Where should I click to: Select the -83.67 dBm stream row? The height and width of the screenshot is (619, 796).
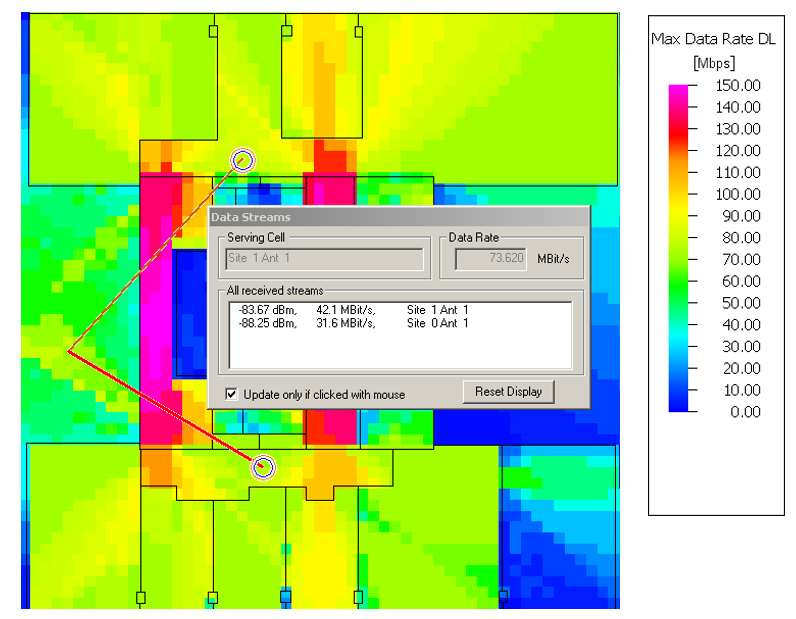[x=350, y=310]
